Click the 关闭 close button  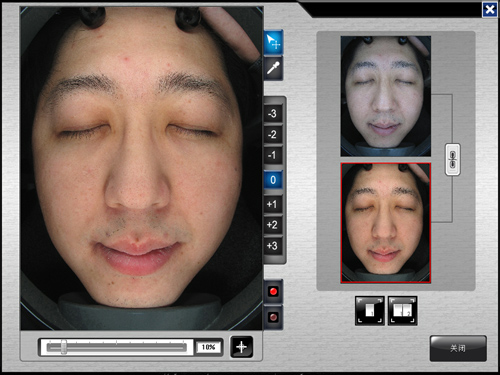click(x=458, y=348)
